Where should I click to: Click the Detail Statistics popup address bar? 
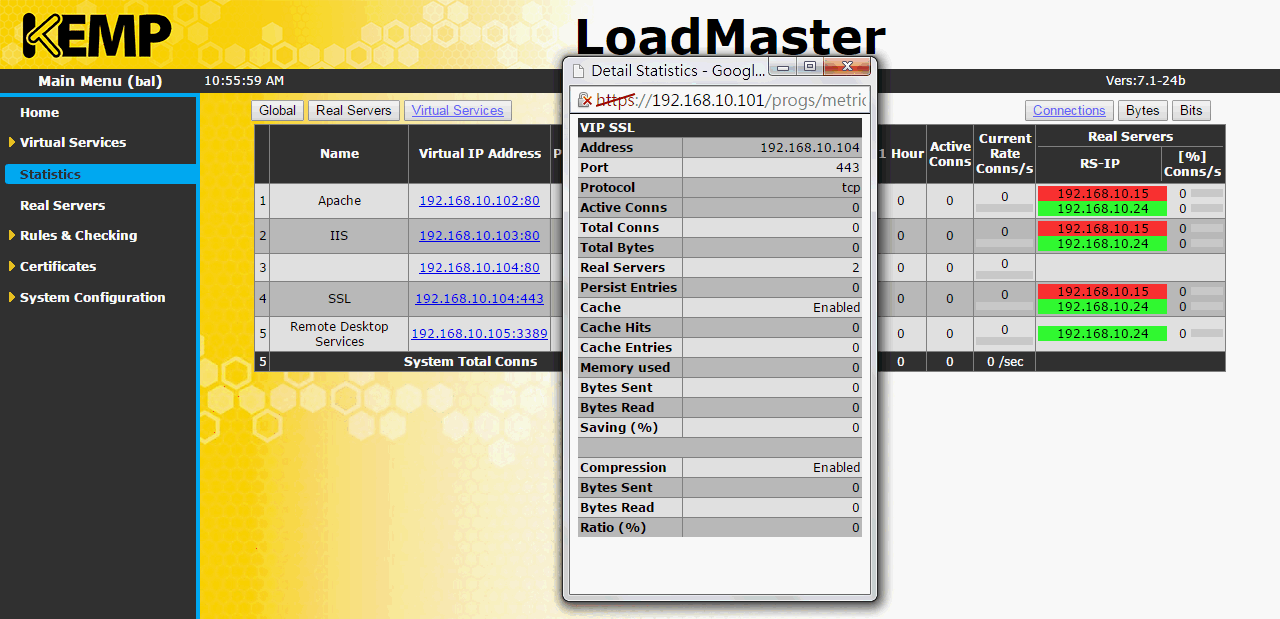pos(719,100)
